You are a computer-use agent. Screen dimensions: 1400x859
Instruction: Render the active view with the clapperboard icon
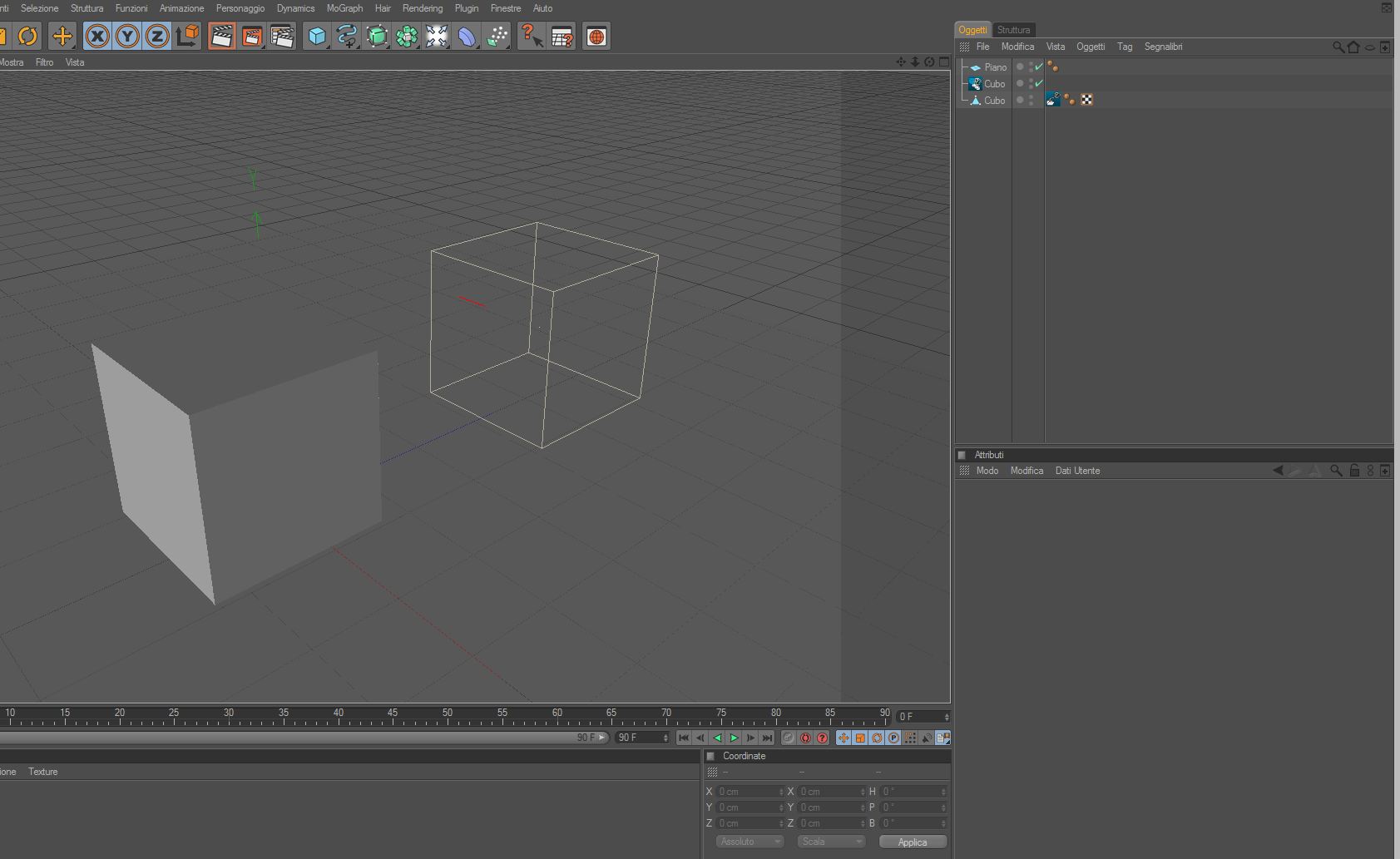221,36
